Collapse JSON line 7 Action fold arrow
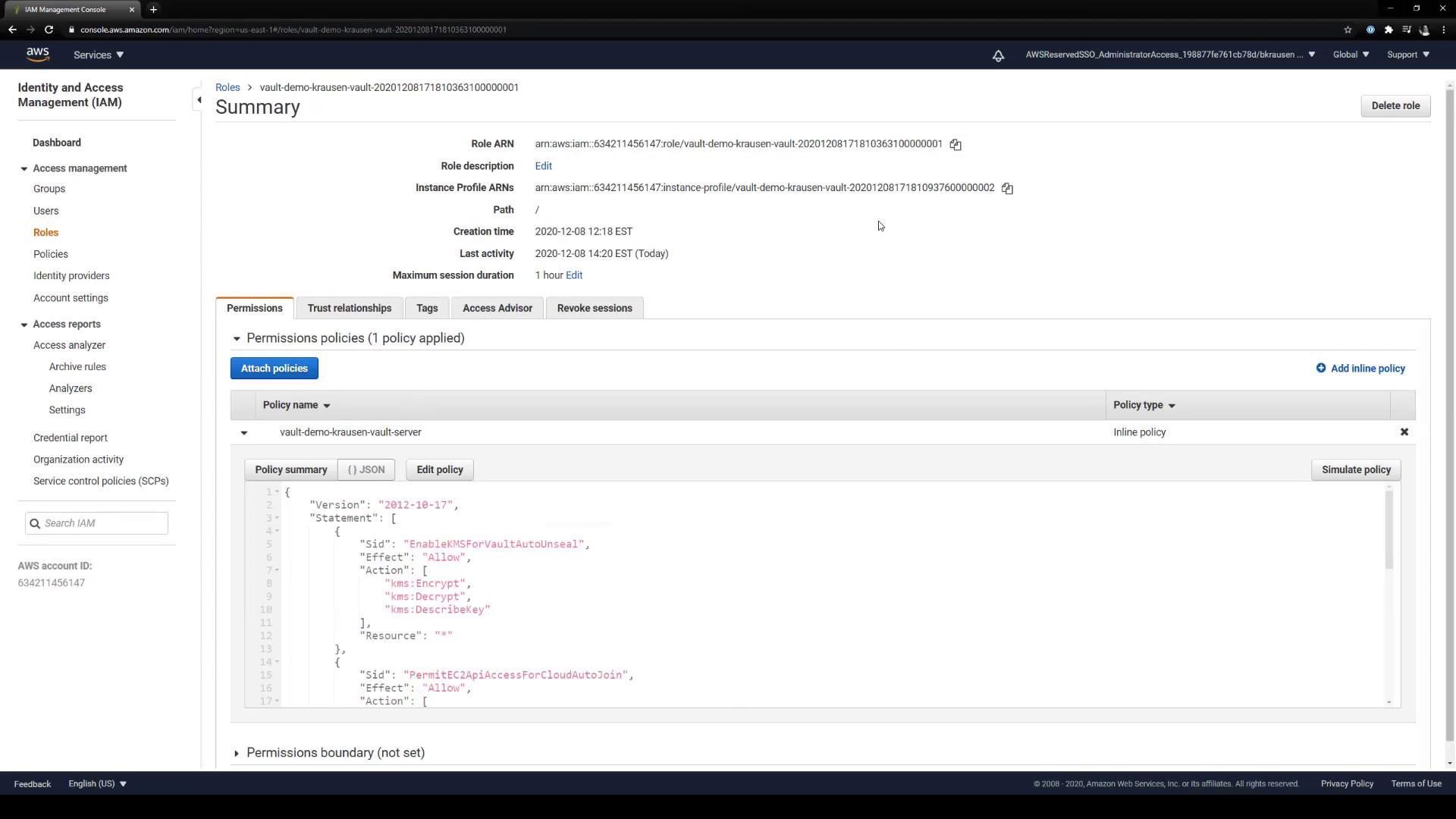Viewport: 1456px width, 819px height. (278, 570)
